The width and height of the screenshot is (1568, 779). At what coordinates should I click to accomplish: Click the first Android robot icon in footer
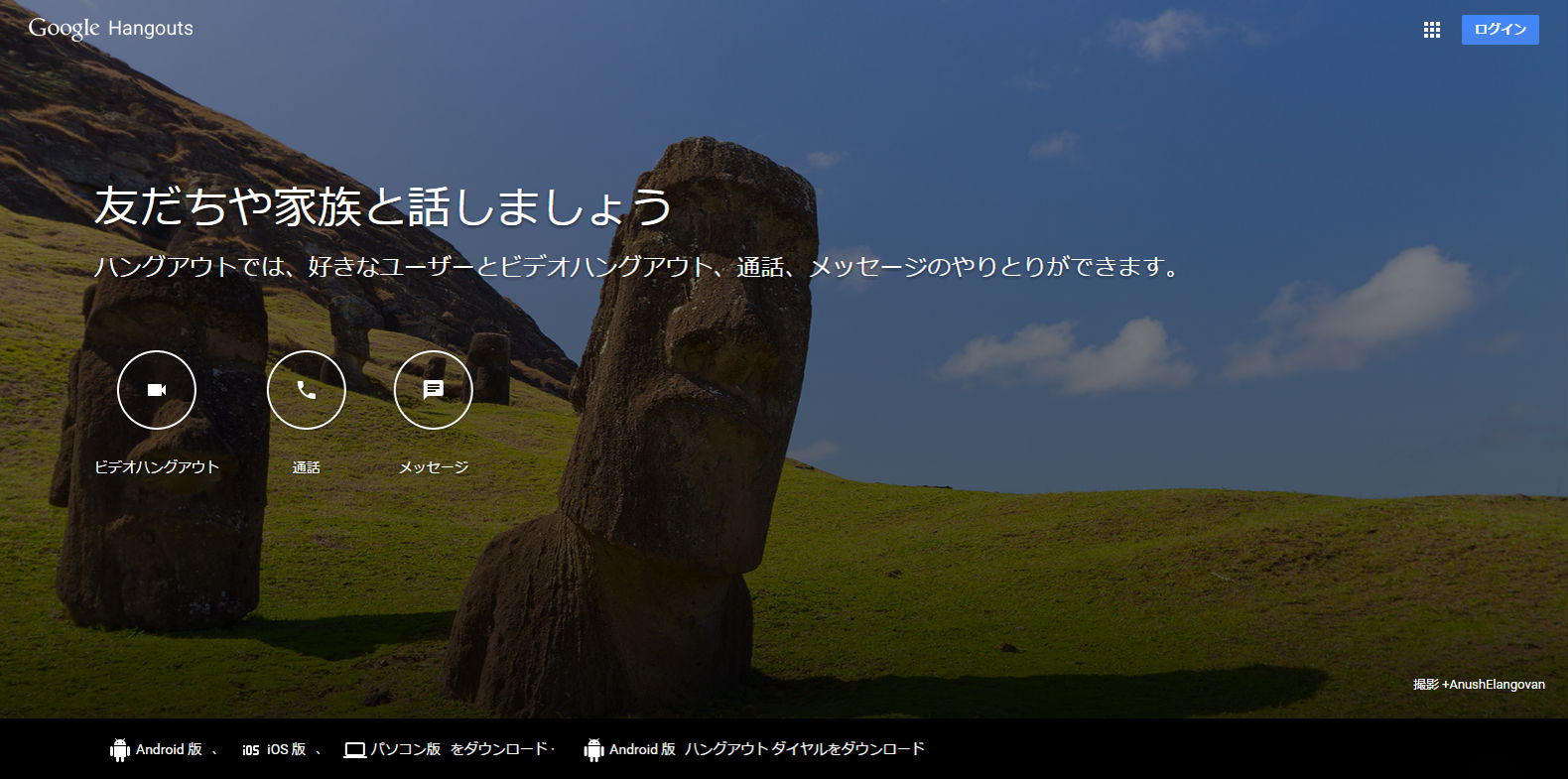(x=120, y=750)
